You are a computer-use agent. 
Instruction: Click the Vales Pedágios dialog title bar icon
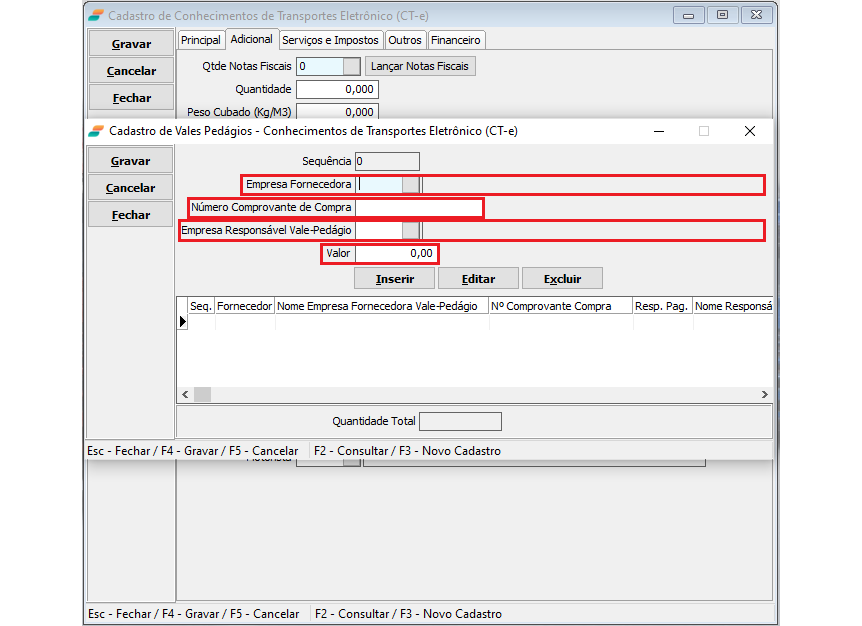pos(96,131)
